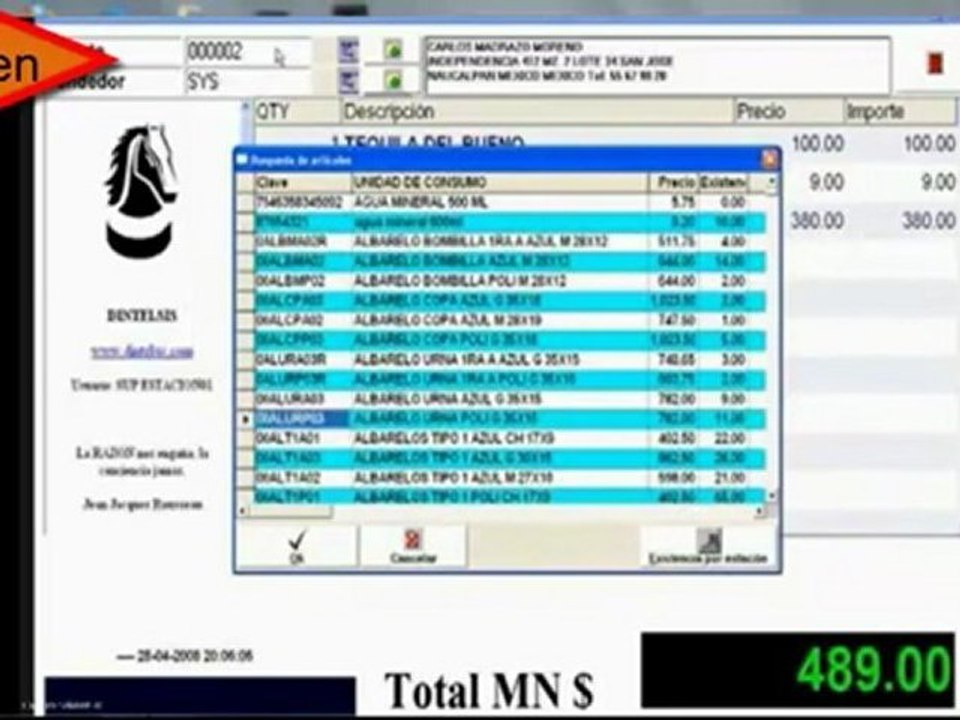960x720 pixels.
Task: Click the search icon beside the SYS vendor field
Action: [348, 80]
